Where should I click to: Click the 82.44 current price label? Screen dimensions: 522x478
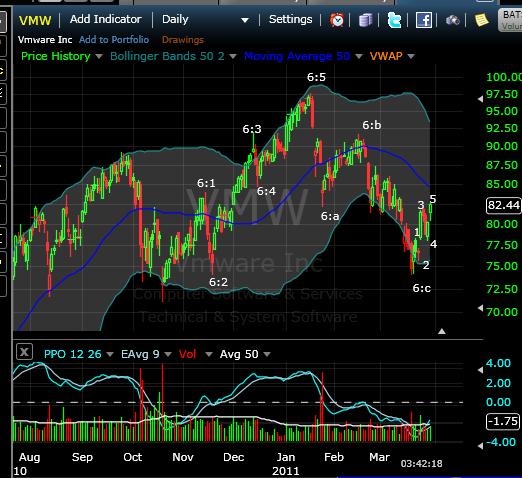pos(503,205)
